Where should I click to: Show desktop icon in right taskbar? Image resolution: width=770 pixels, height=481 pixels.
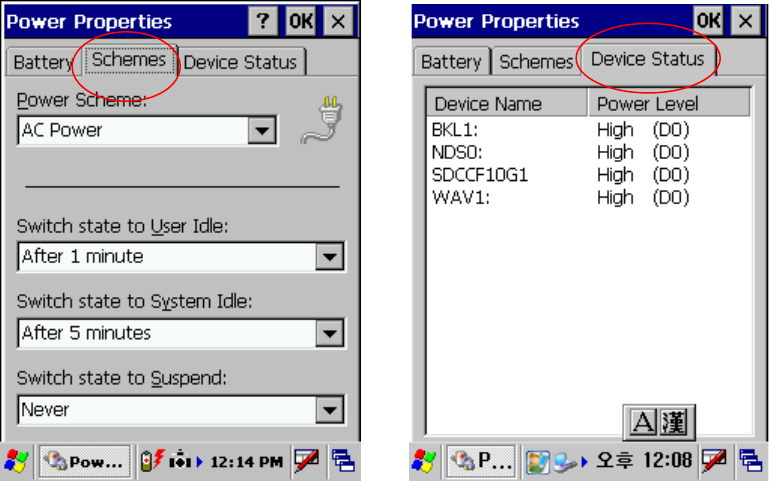pyautogui.click(x=750, y=461)
